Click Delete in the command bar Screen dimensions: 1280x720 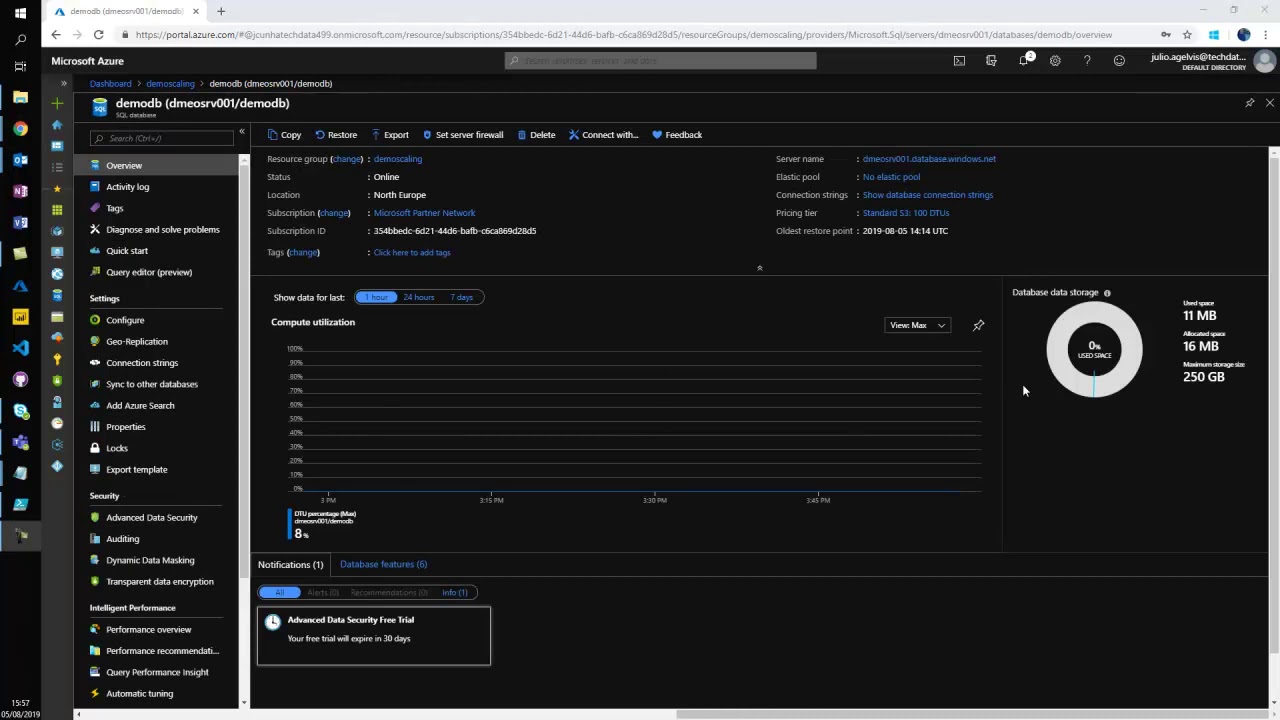536,135
